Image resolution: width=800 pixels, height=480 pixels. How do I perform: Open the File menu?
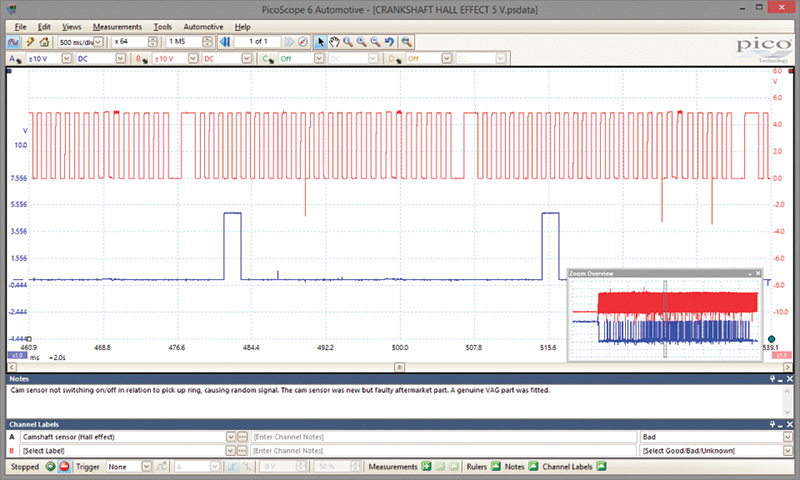coord(20,27)
